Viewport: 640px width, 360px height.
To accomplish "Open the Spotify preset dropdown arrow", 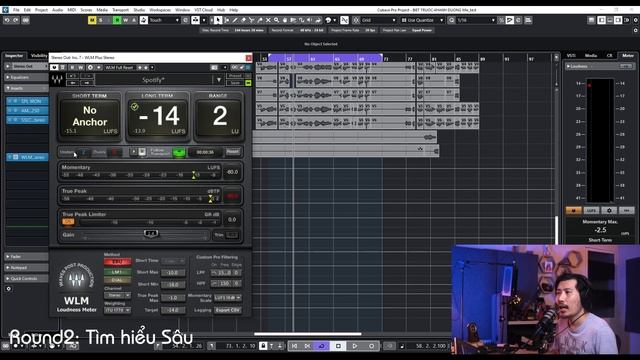I will (x=219, y=80).
